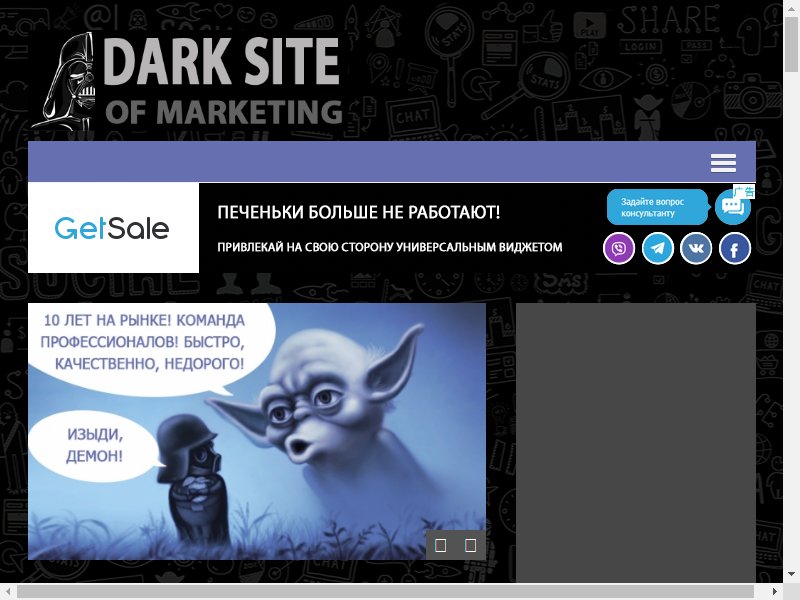Click the VK social icon
The width and height of the screenshot is (800, 600).
[x=696, y=248]
